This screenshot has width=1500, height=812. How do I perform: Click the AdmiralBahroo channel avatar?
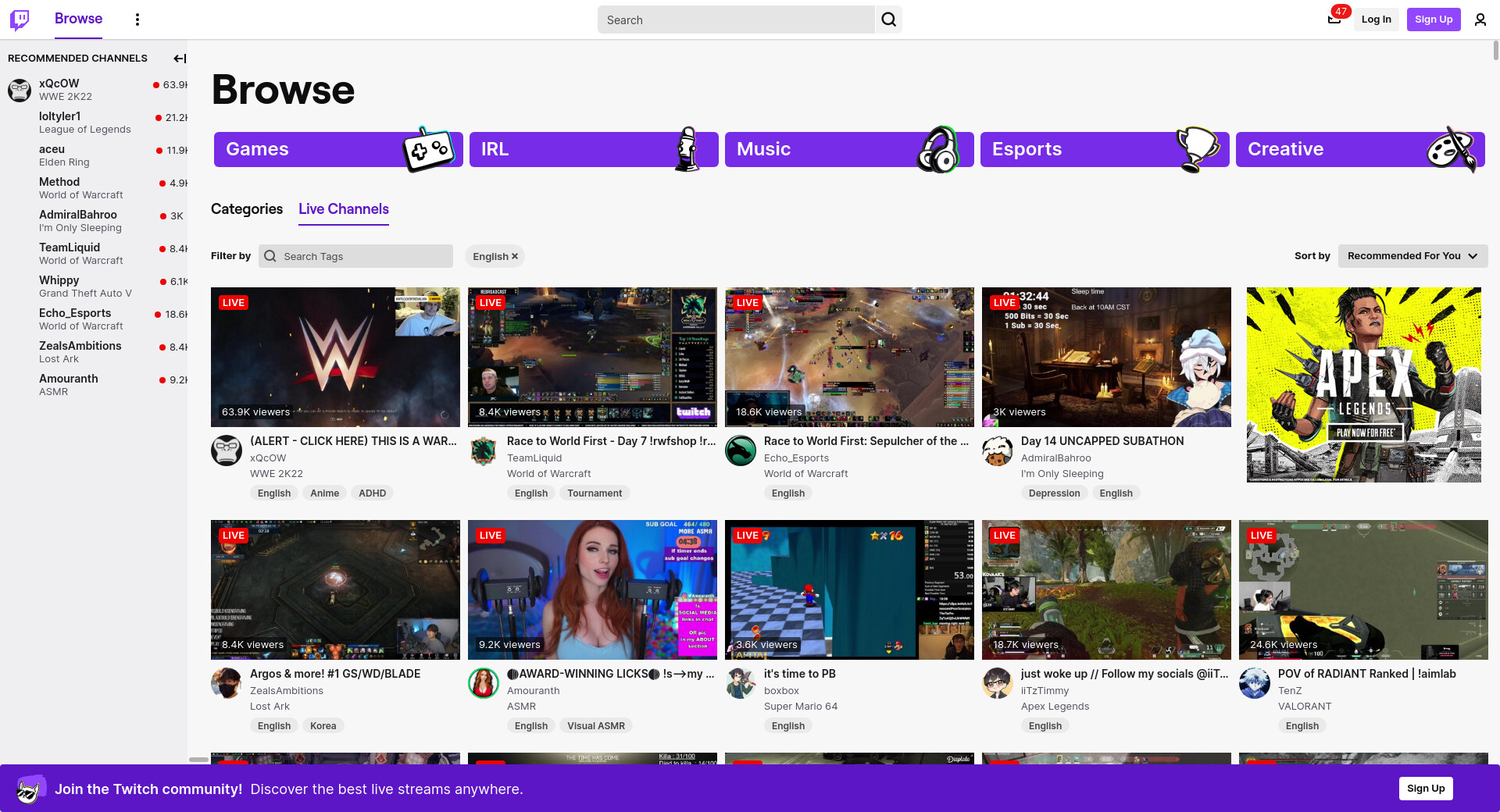tap(998, 451)
